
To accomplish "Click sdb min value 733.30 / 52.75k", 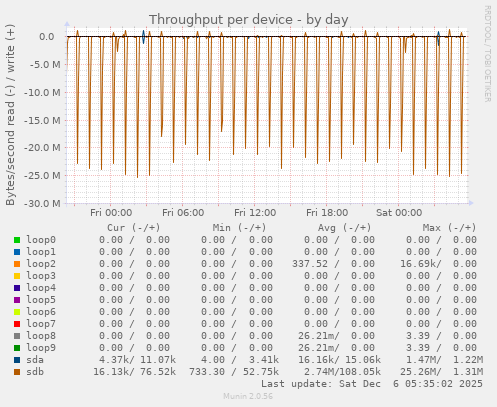I will tap(234, 372).
